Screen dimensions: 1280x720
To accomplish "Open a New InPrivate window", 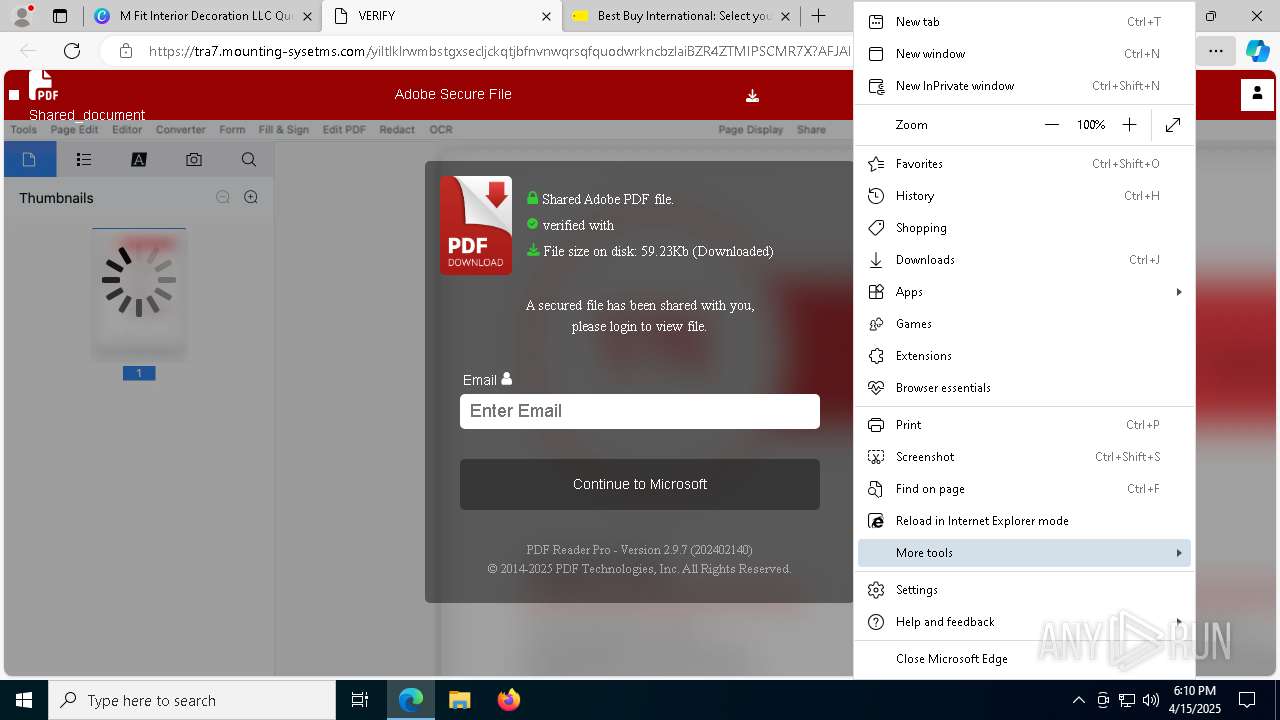I will pyautogui.click(x=1024, y=86).
